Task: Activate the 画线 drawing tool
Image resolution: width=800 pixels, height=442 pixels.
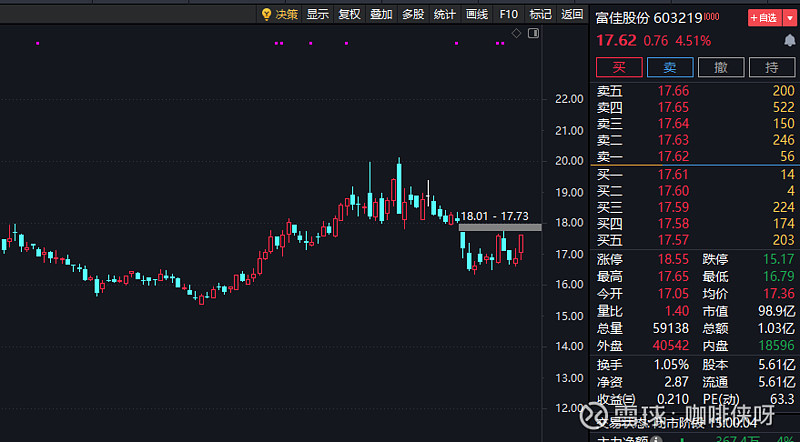Action: click(477, 14)
